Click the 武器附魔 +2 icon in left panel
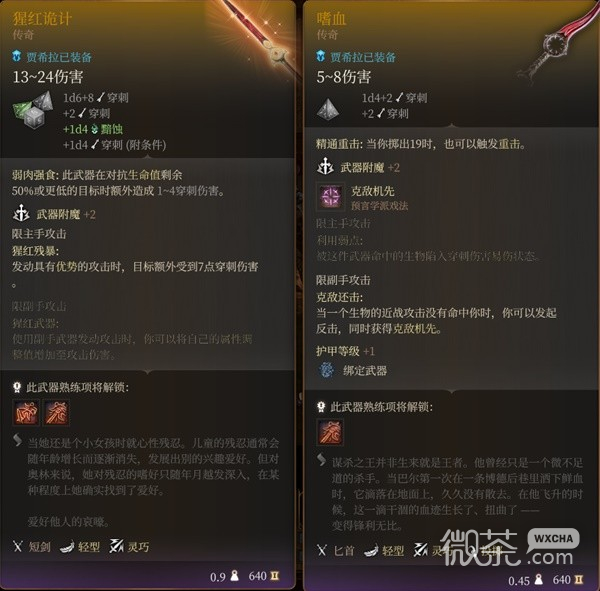 pyautogui.click(x=21, y=213)
